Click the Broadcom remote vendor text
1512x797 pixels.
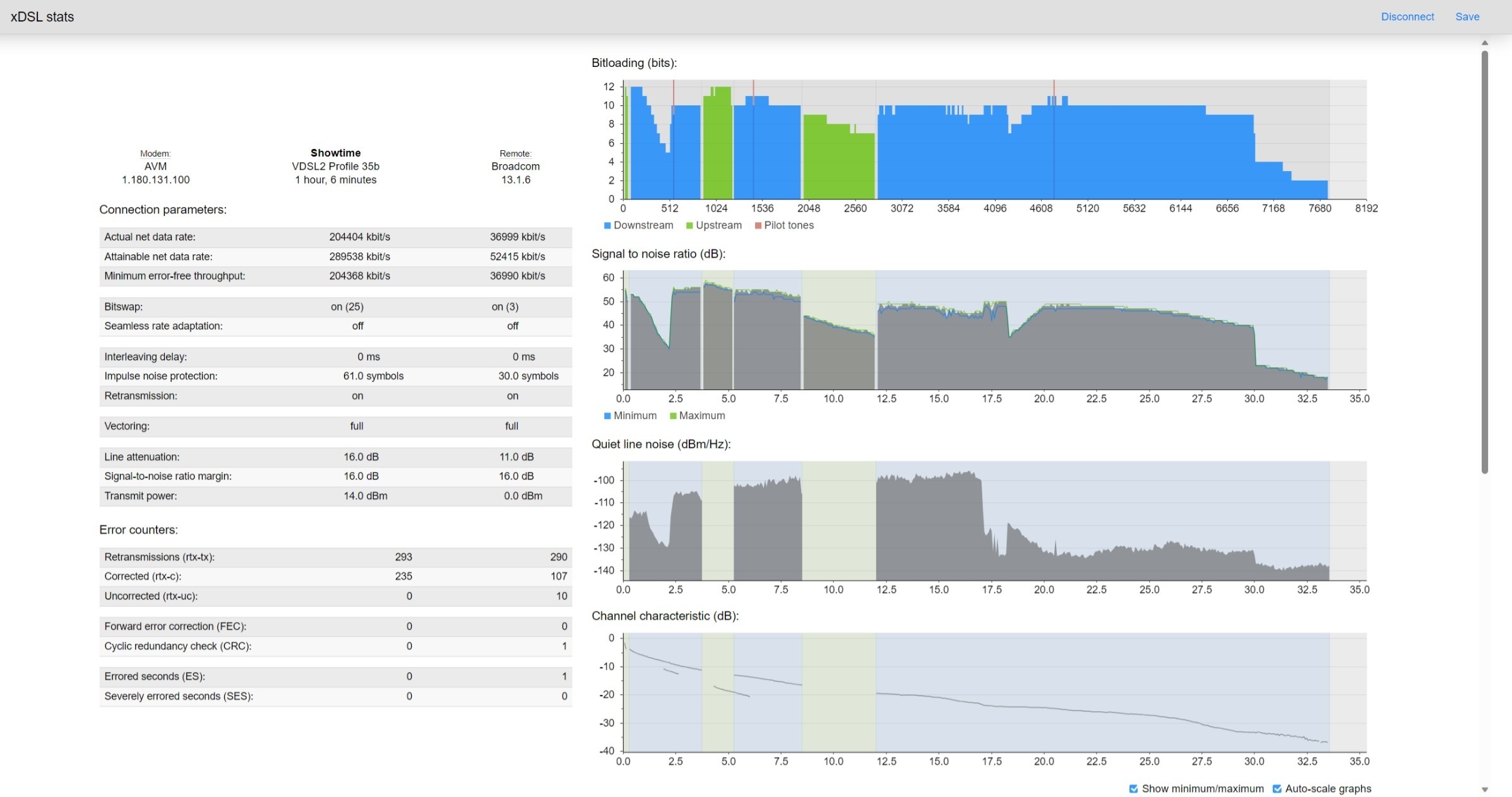515,167
